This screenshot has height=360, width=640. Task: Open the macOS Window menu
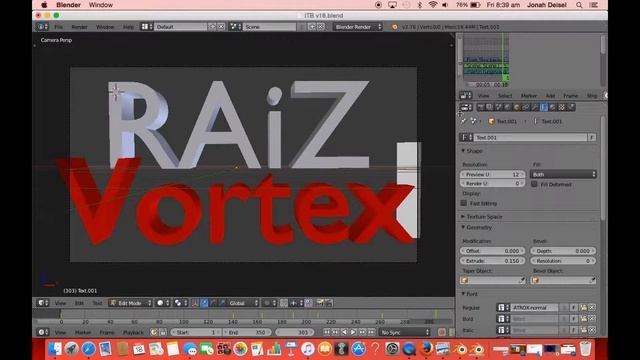[100, 5]
